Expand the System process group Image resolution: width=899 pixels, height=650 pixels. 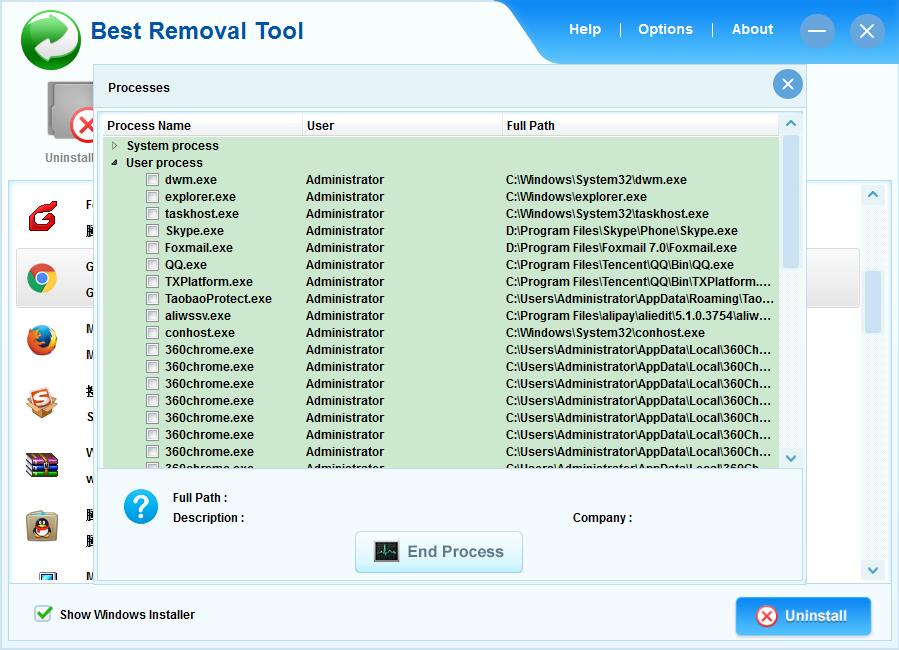point(115,146)
